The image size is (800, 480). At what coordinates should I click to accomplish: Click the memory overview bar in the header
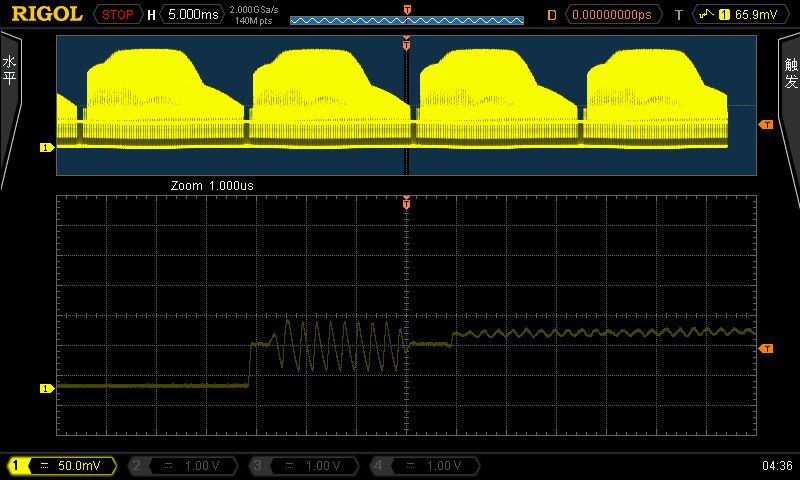click(x=406, y=20)
